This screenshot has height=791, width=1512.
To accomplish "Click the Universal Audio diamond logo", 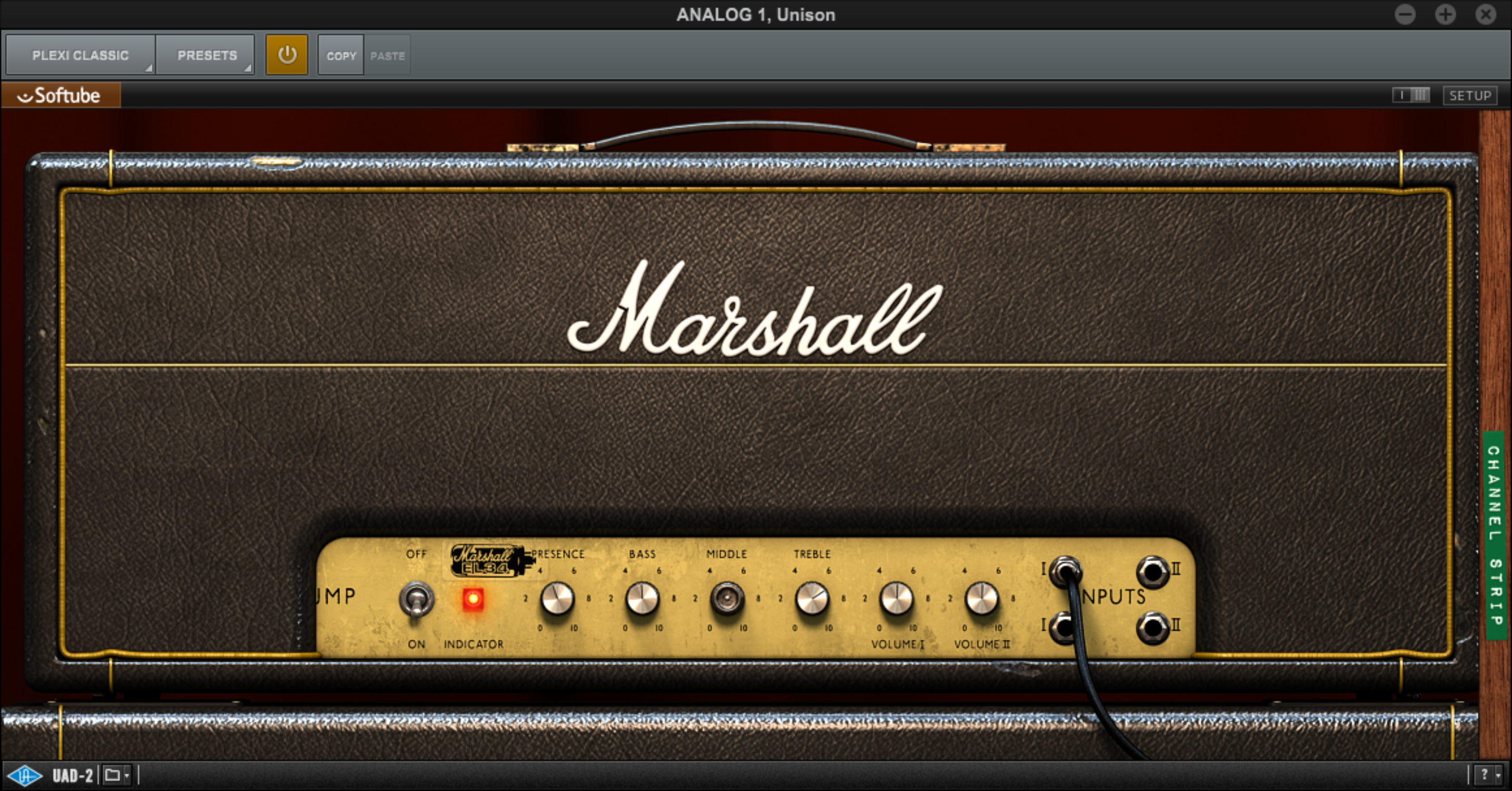I will coord(24,776).
